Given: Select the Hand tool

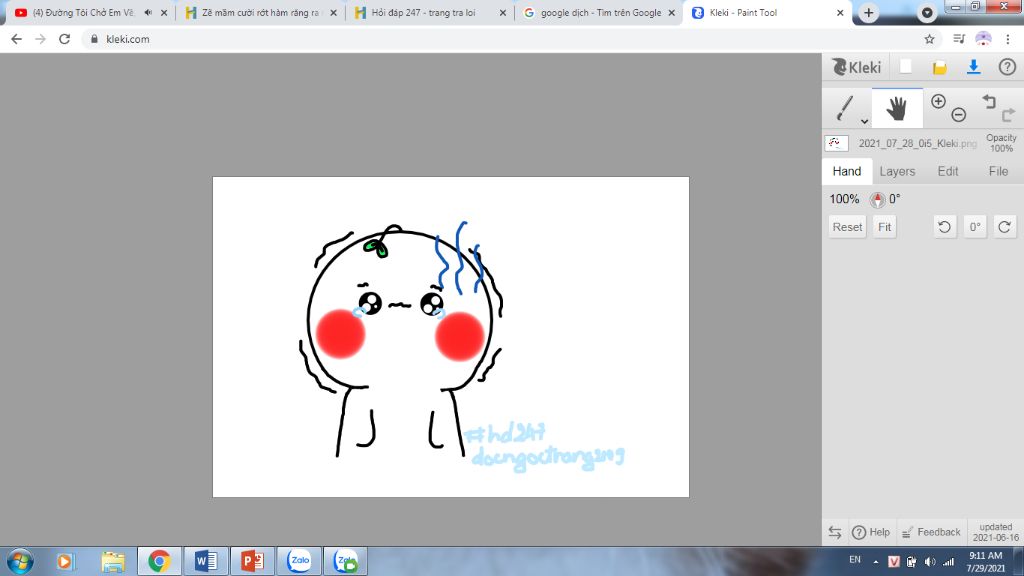Looking at the screenshot, I should click(897, 108).
